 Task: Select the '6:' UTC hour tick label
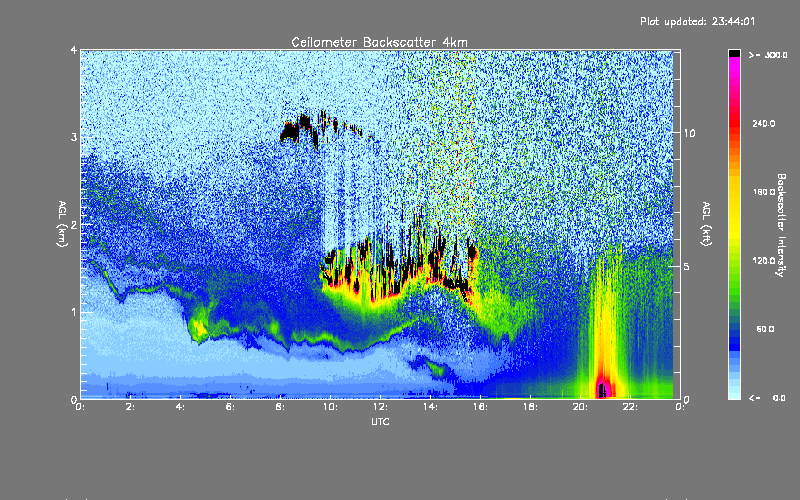point(230,407)
